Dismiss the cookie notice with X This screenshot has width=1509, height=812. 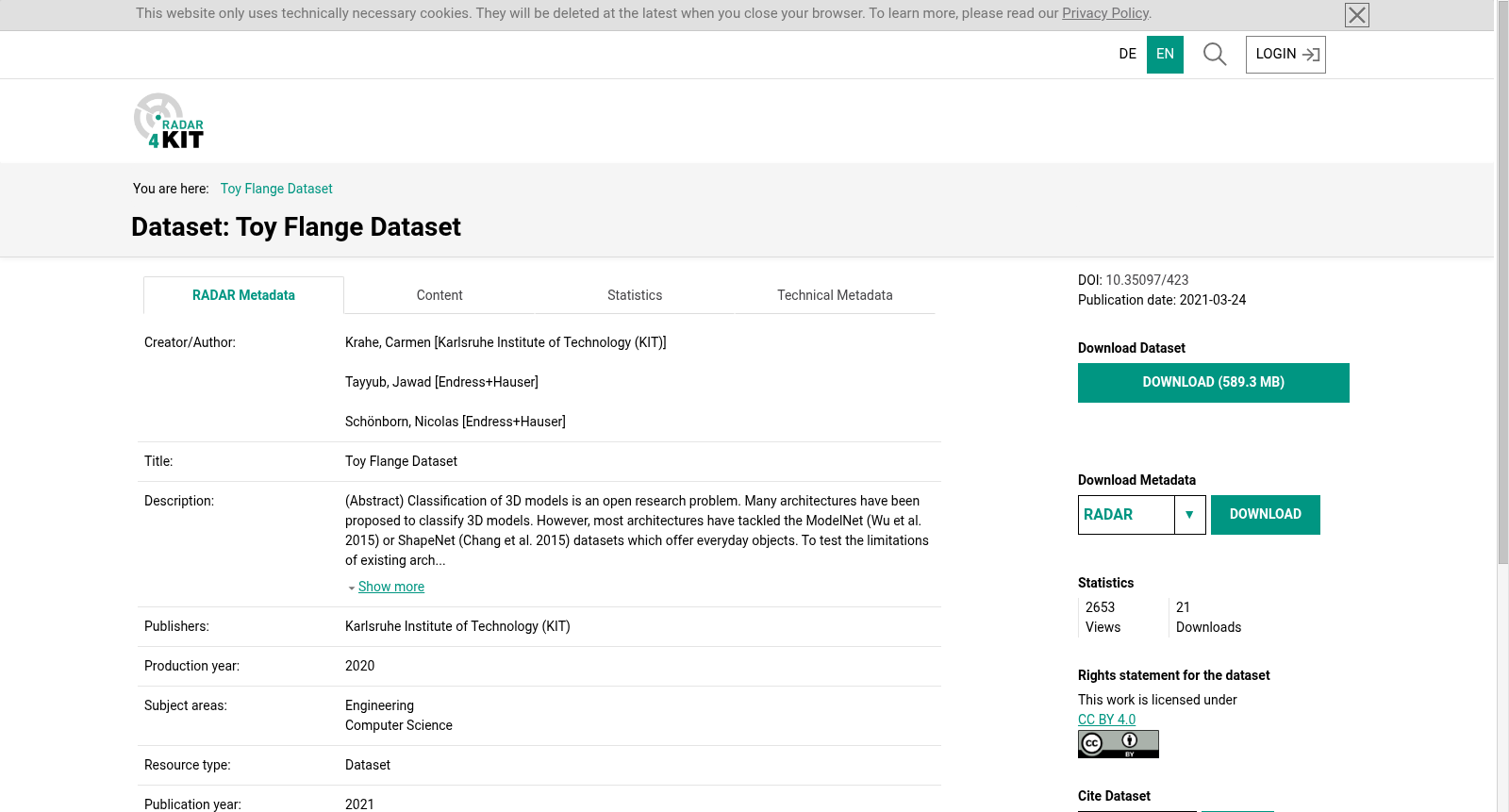pyautogui.click(x=1357, y=15)
